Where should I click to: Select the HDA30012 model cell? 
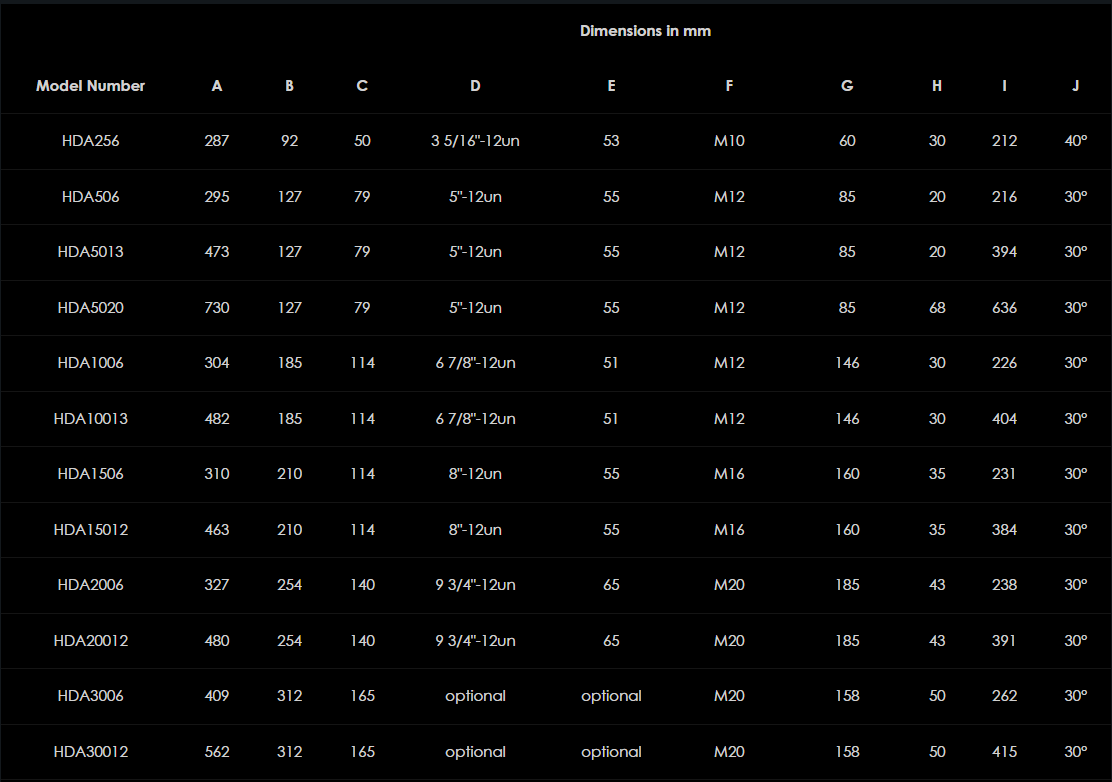click(x=90, y=752)
